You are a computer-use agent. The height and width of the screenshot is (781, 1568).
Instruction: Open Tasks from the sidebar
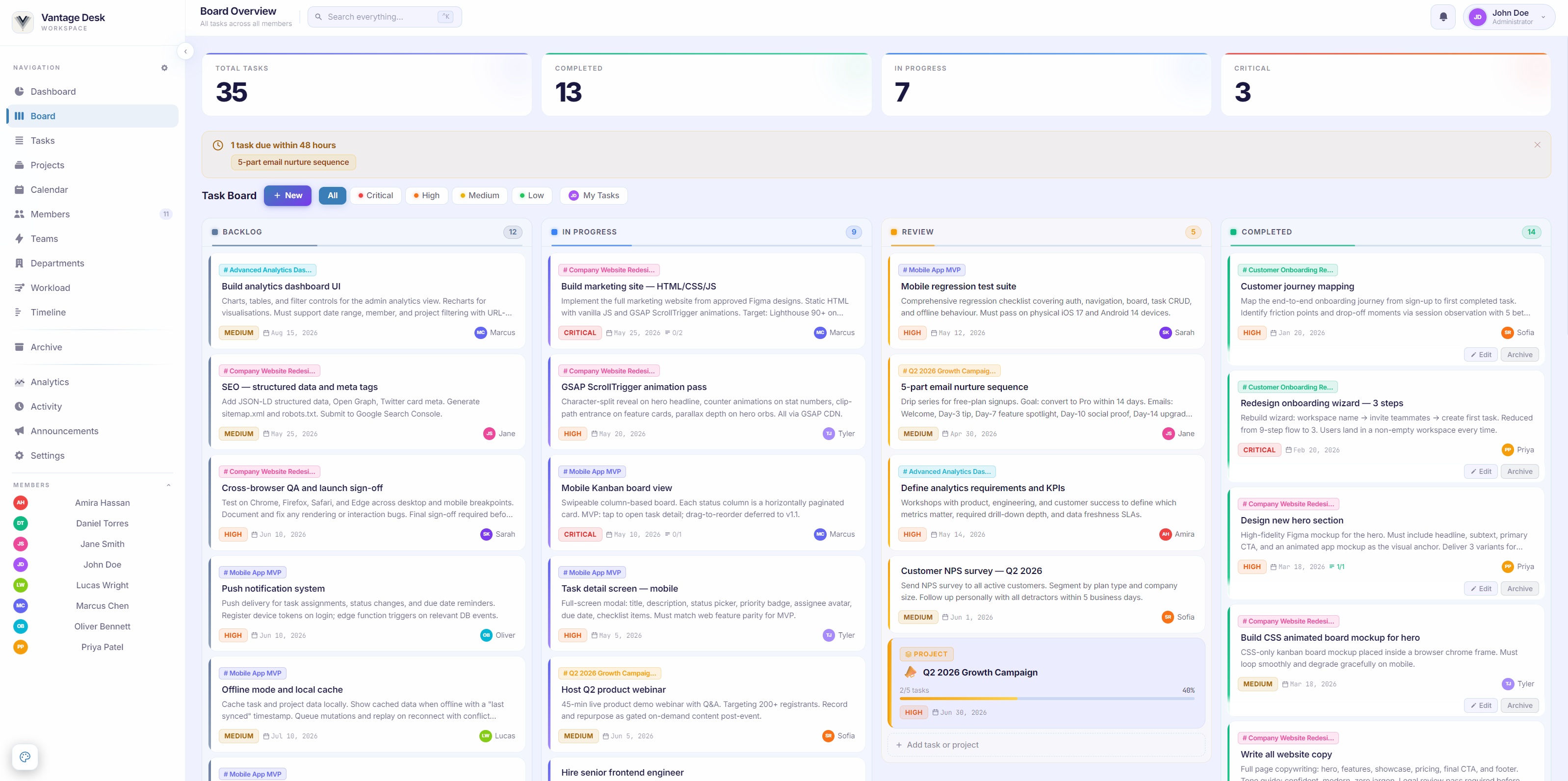(x=93, y=141)
